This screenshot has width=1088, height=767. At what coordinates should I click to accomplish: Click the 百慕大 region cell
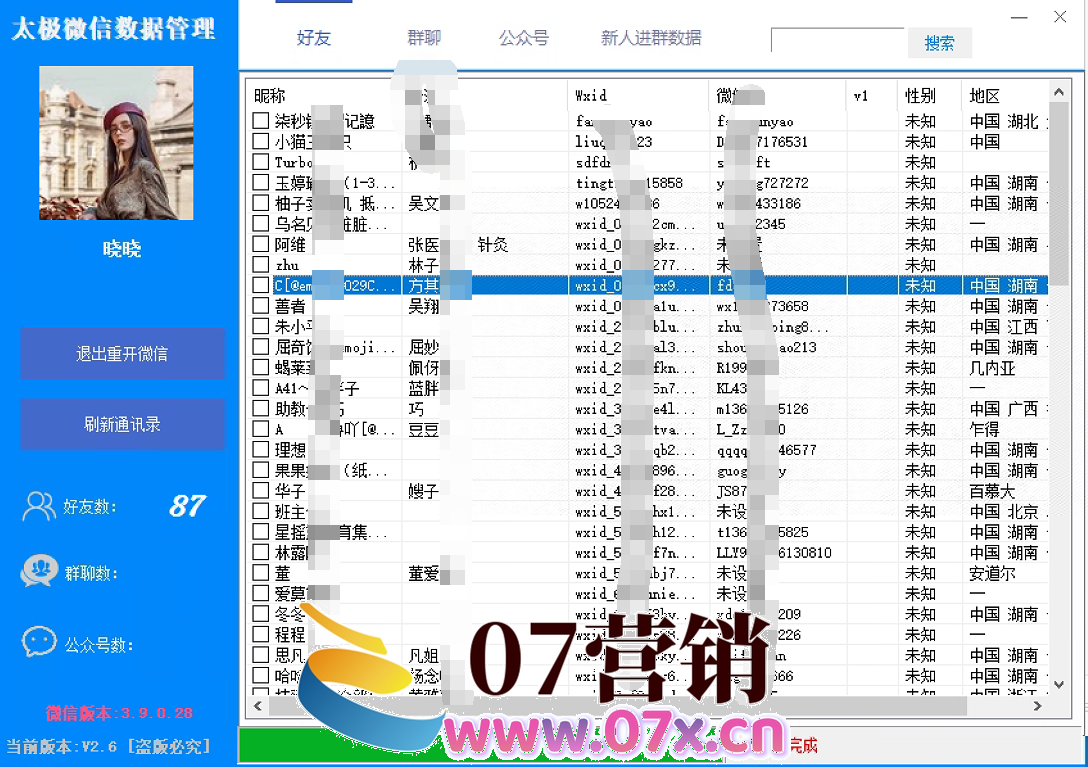pyautogui.click(x=992, y=491)
